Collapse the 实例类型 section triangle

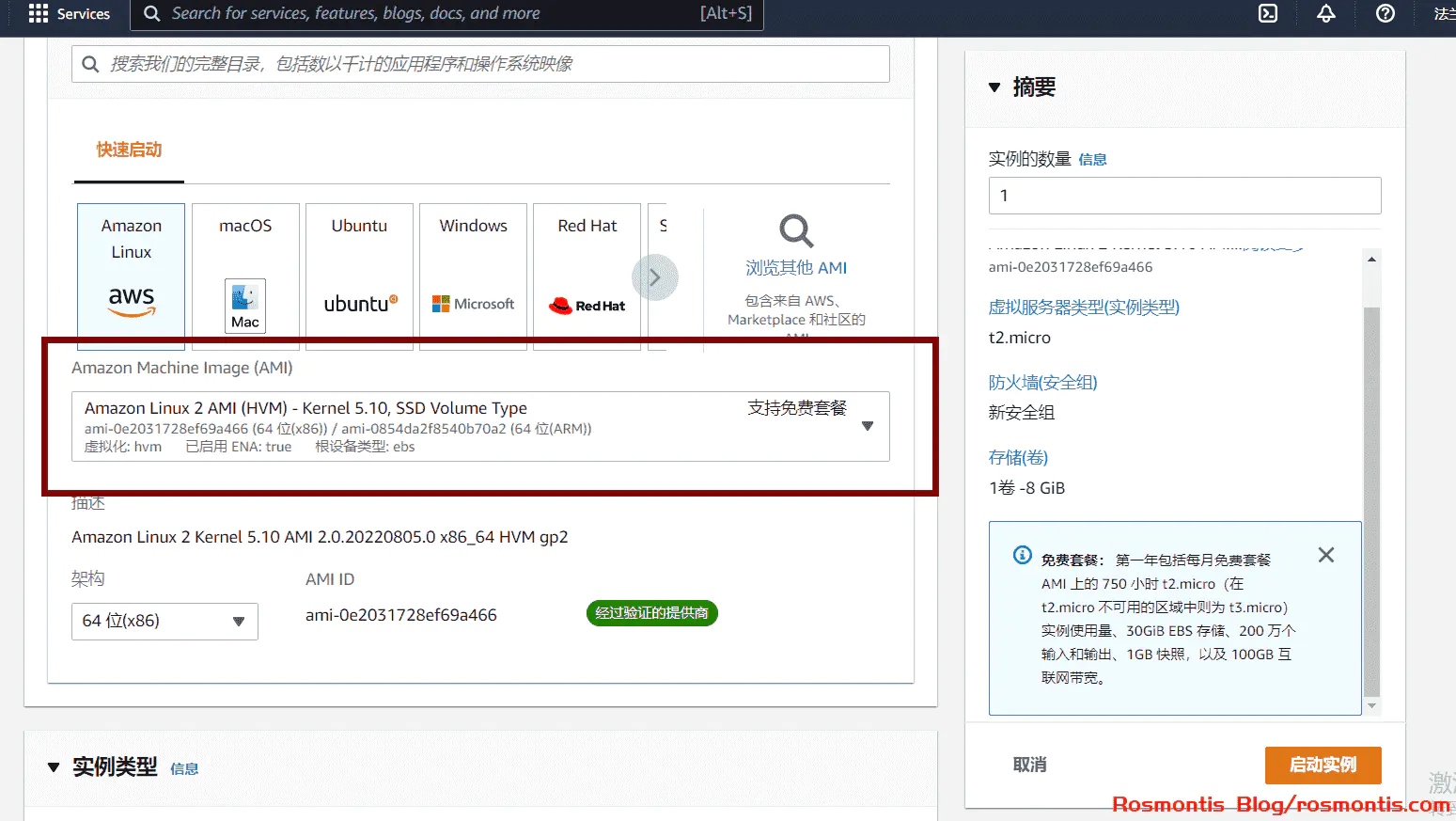(54, 767)
